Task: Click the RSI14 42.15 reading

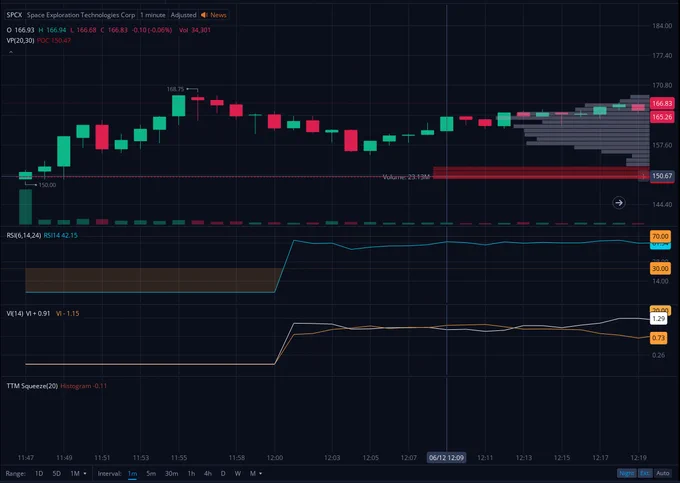Action: [x=61, y=235]
